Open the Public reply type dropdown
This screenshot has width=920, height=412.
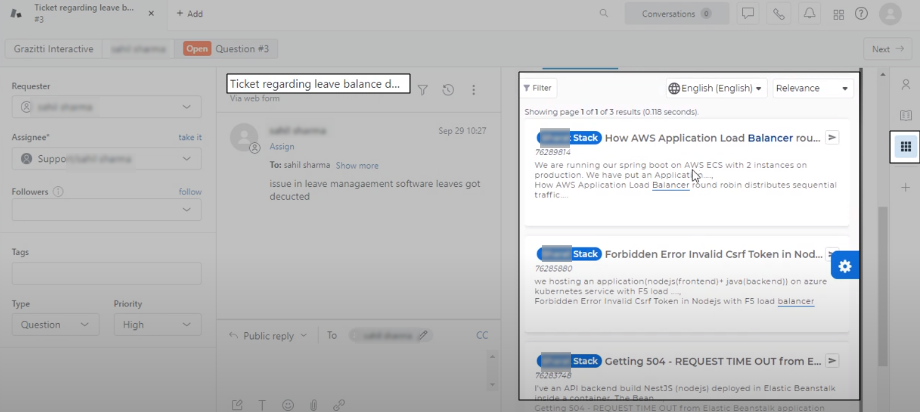(268, 335)
